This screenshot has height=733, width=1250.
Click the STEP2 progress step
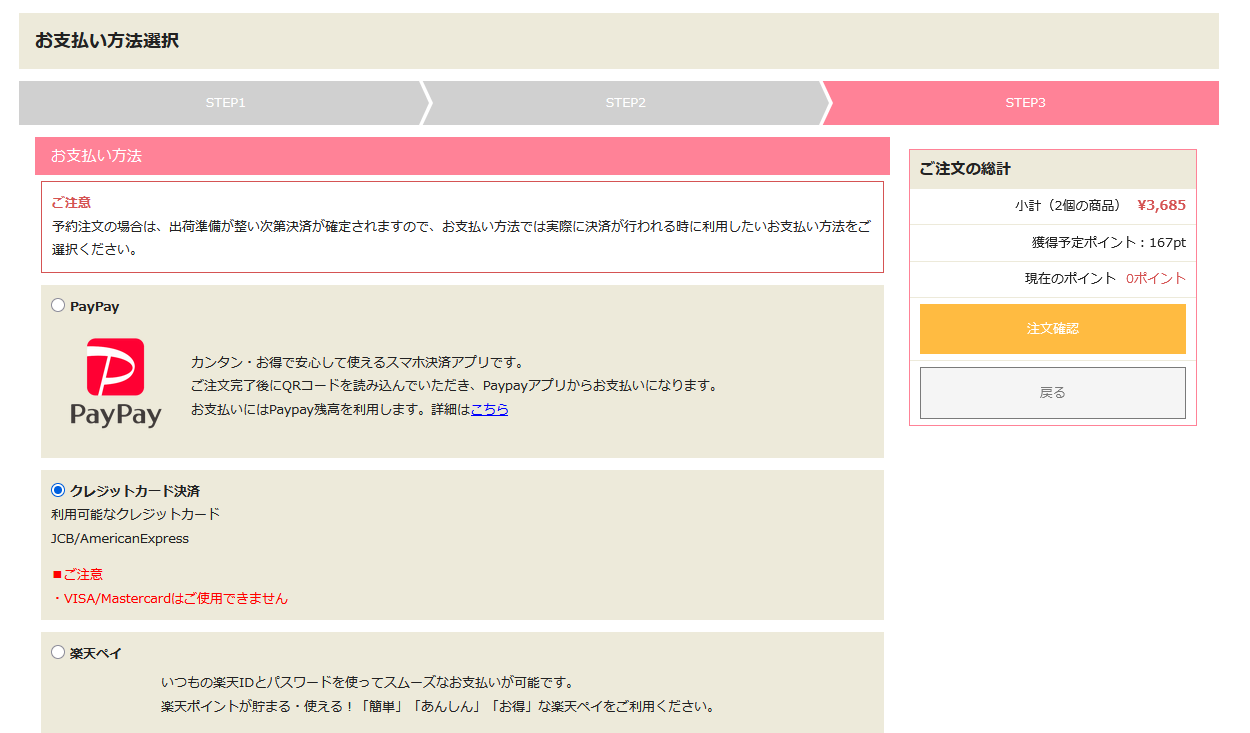click(625, 102)
